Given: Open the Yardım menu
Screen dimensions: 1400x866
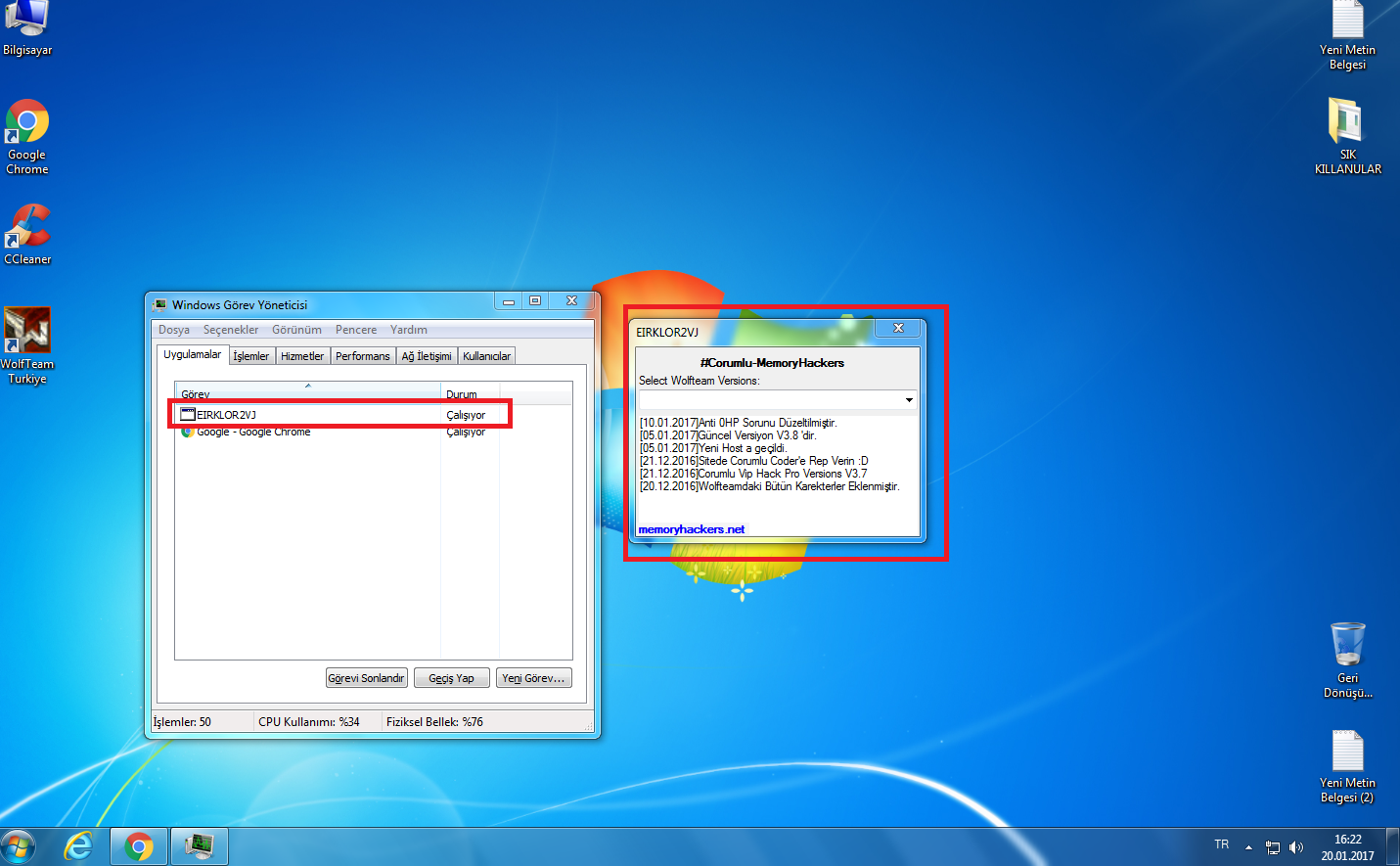Looking at the screenshot, I should click(409, 330).
